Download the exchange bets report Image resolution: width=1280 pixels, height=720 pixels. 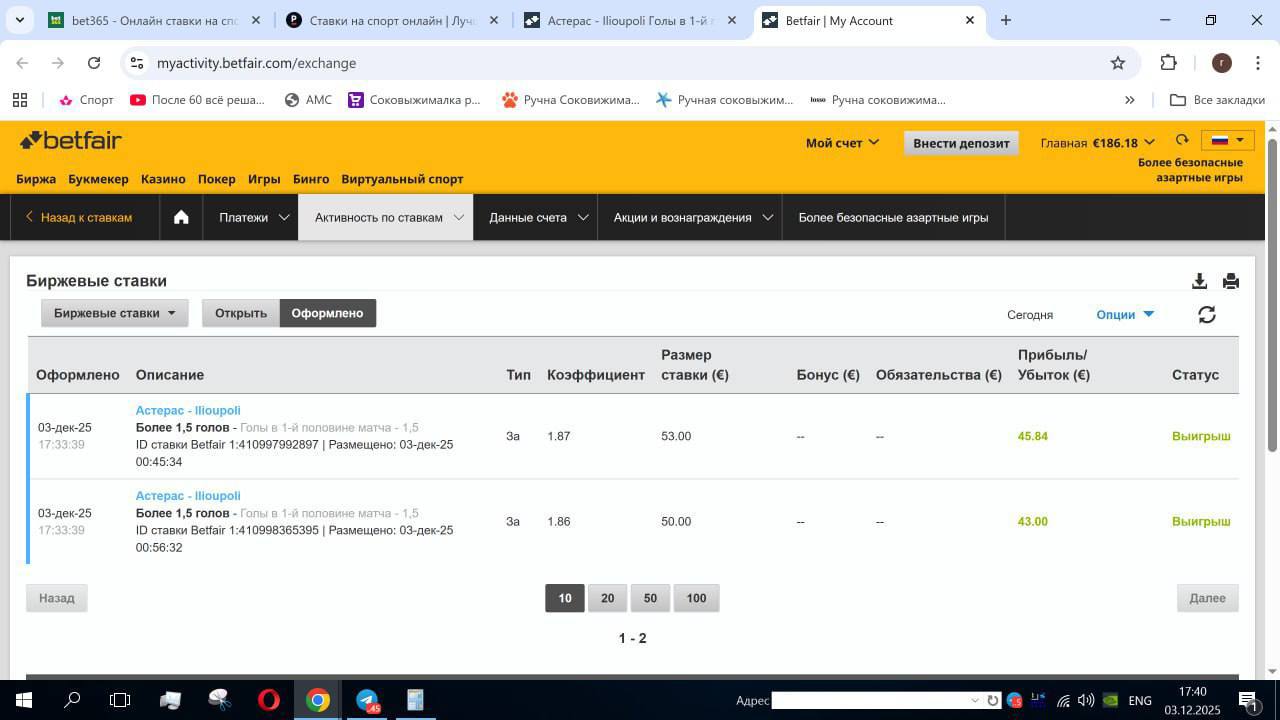point(1199,281)
